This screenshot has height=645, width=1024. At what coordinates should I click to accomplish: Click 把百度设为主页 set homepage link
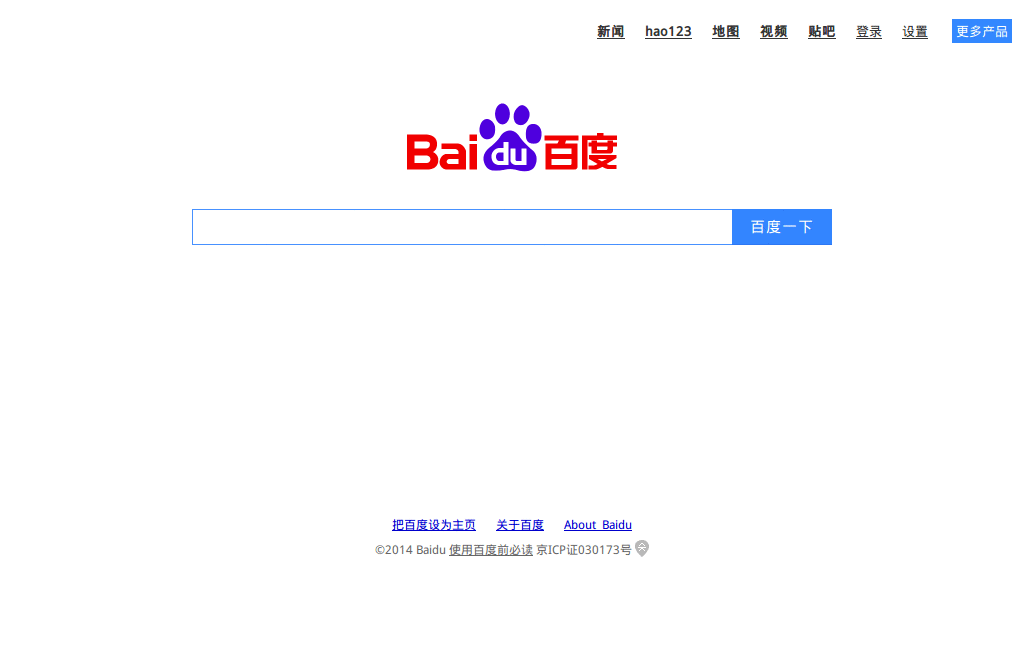434,525
